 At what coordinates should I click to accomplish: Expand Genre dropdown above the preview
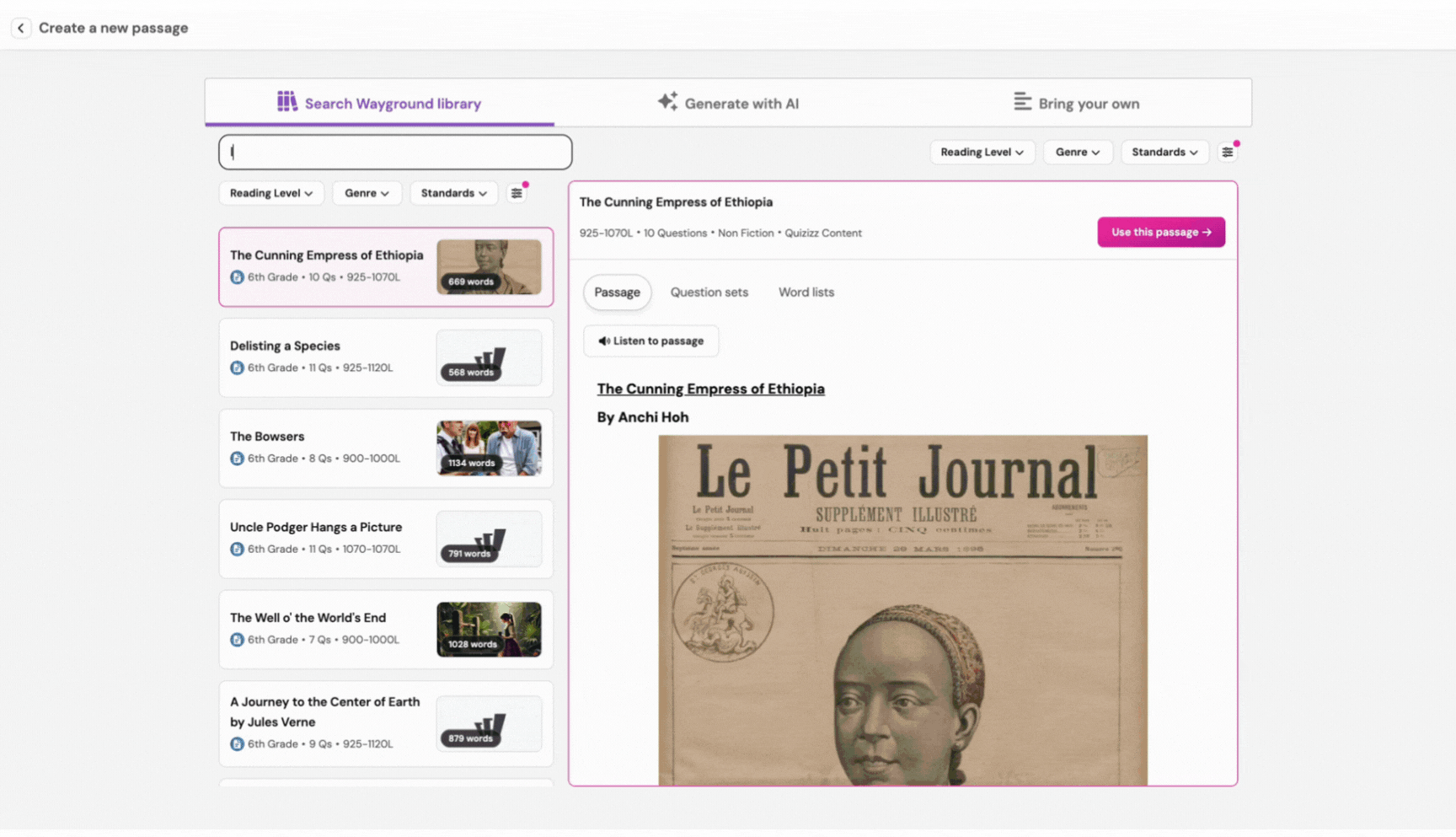pos(1077,153)
